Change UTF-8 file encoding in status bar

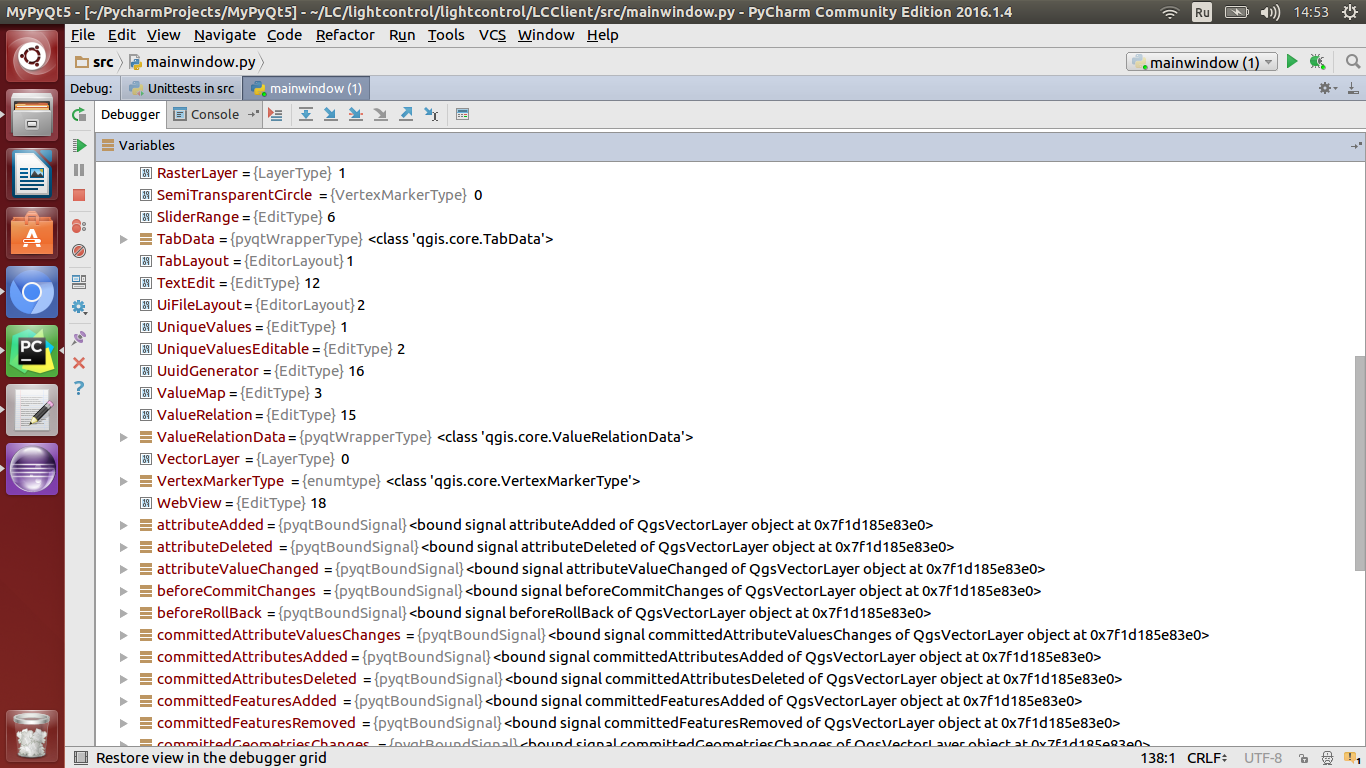(x=1262, y=758)
